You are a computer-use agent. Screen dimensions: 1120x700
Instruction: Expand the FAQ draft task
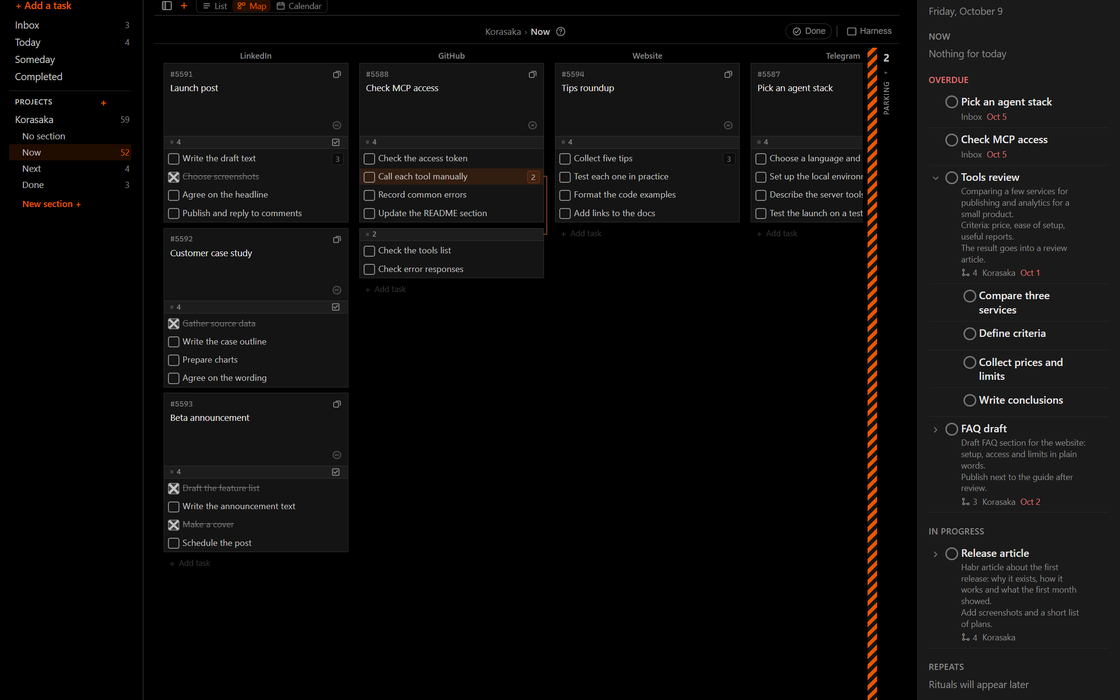pos(935,430)
